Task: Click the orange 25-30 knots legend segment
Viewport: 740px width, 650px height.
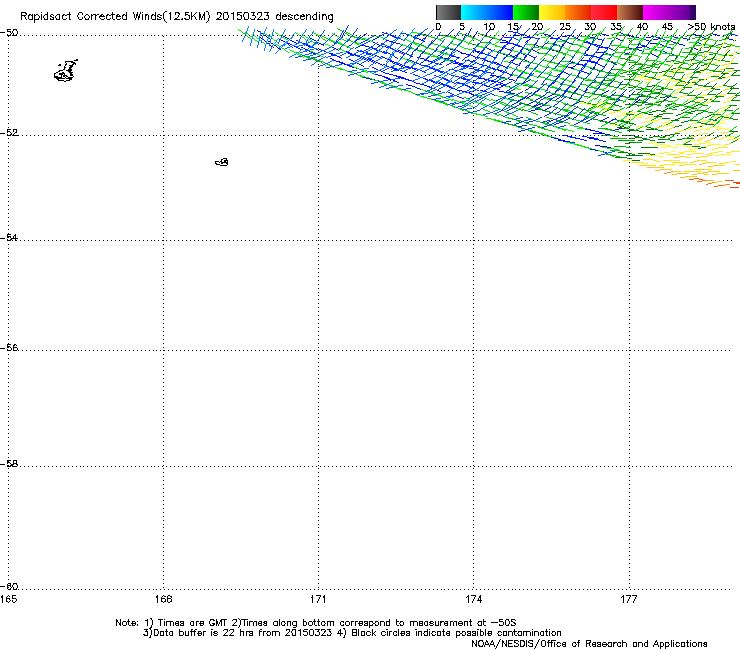Action: [x=578, y=12]
